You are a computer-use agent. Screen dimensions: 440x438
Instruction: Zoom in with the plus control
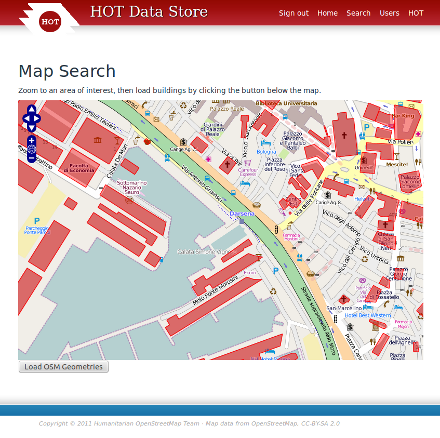(31, 140)
